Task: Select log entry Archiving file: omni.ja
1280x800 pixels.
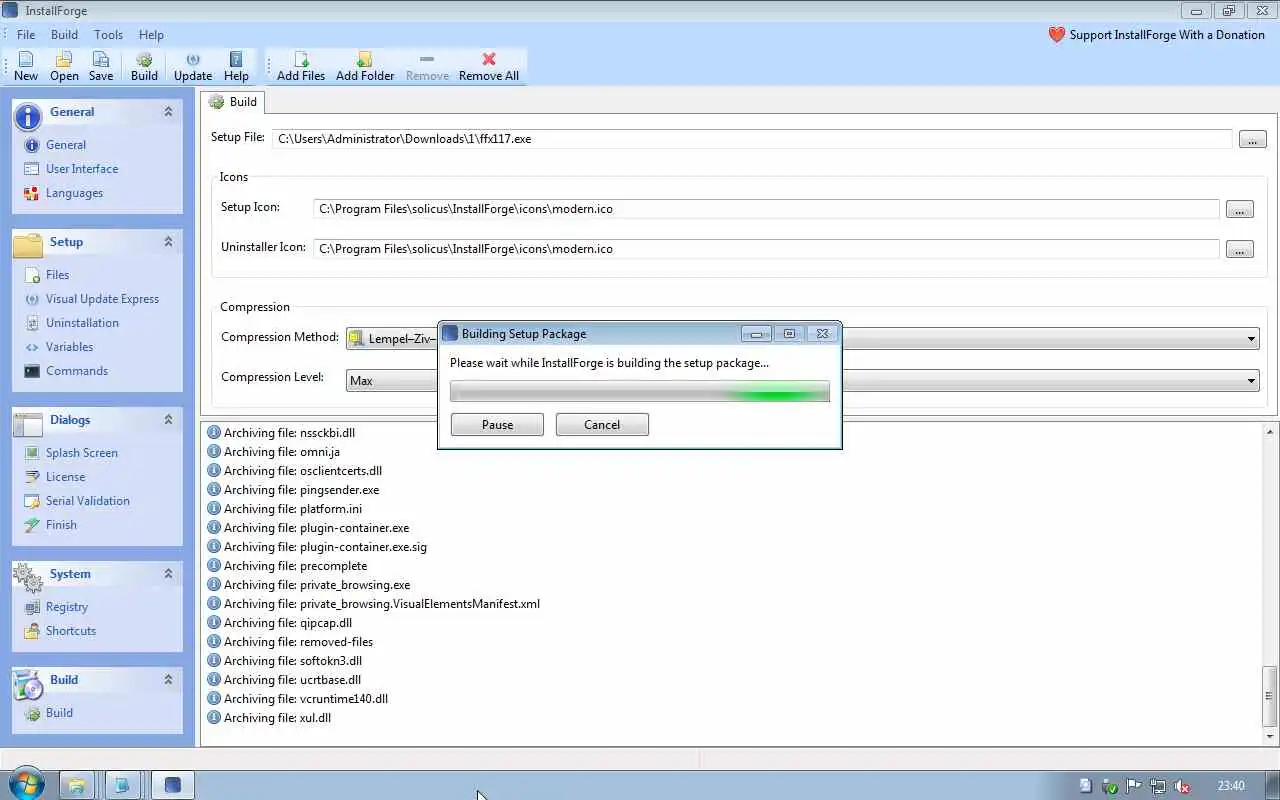Action: pyautogui.click(x=273, y=452)
